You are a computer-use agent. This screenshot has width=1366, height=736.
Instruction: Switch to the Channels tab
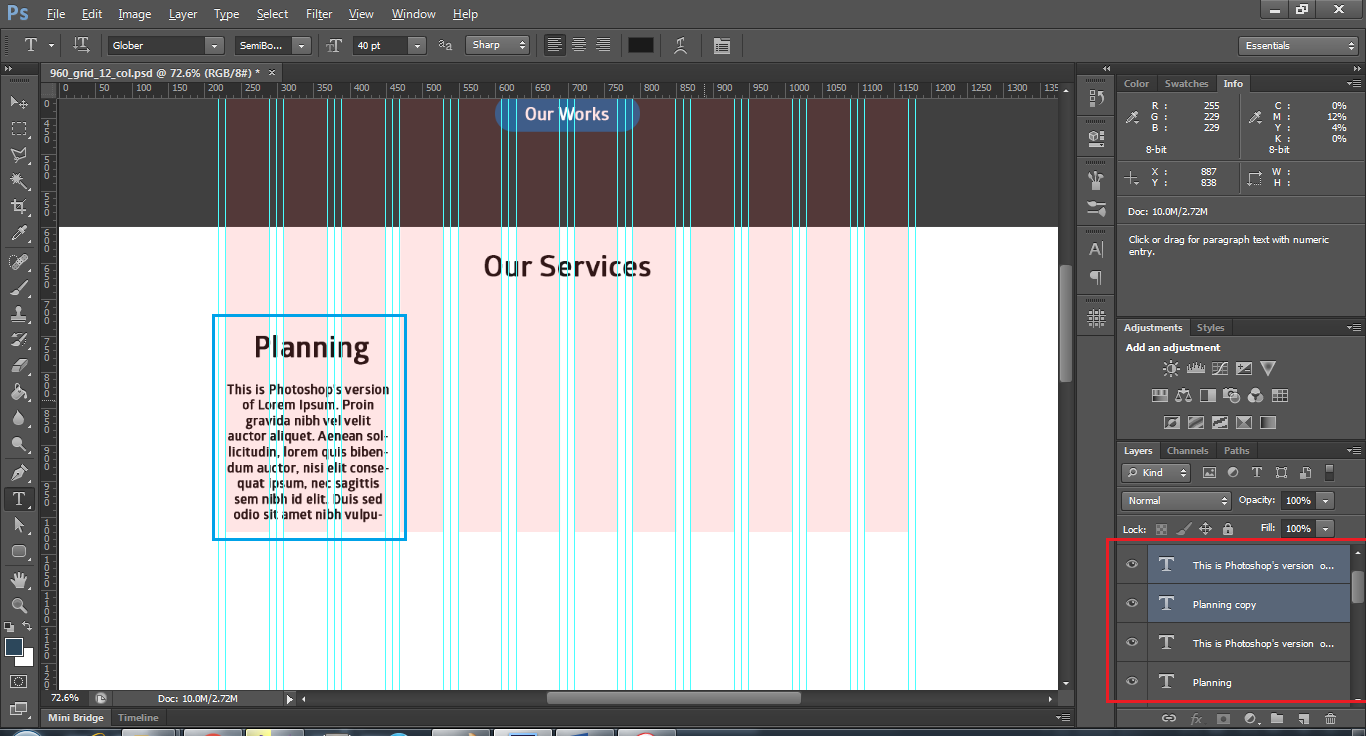pyautogui.click(x=1188, y=450)
